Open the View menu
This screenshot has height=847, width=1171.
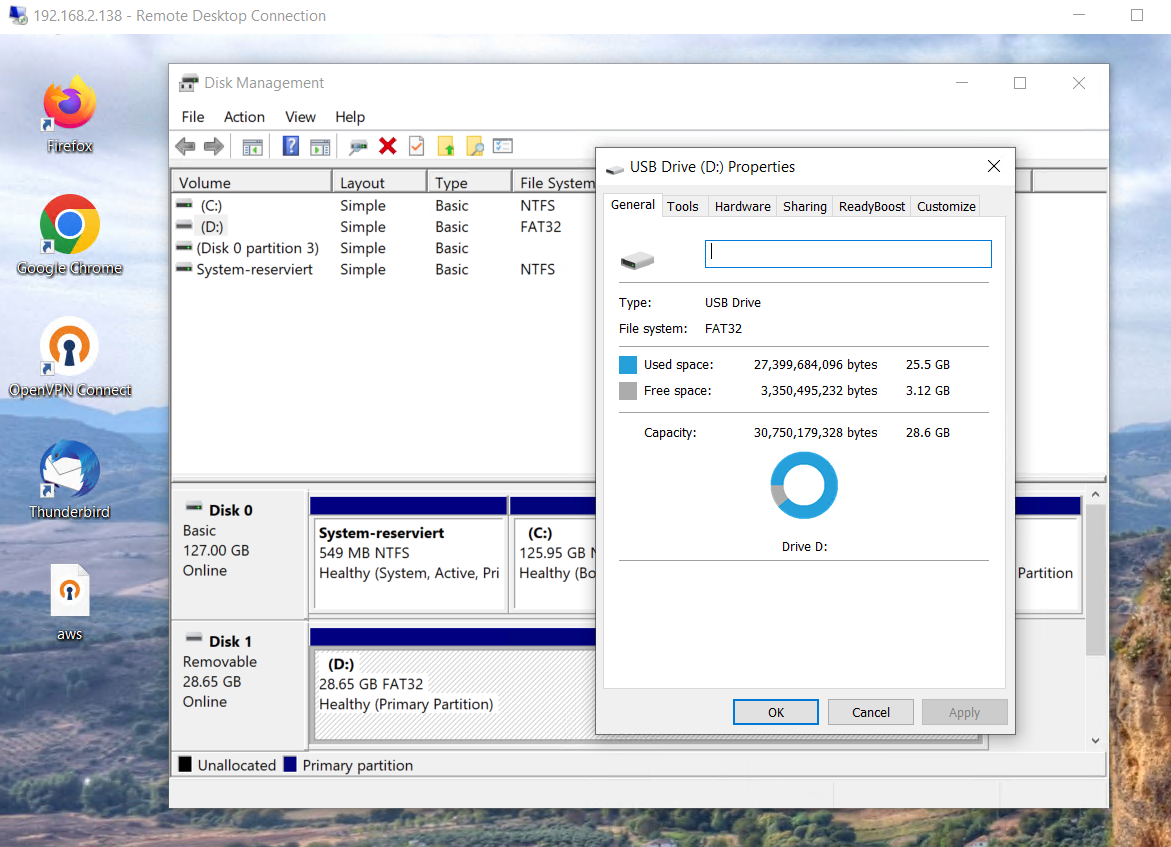click(300, 117)
